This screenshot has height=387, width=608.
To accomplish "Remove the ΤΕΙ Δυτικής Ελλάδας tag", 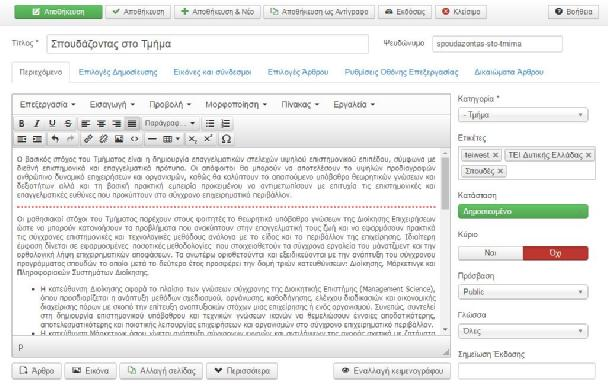I will click(588, 155).
